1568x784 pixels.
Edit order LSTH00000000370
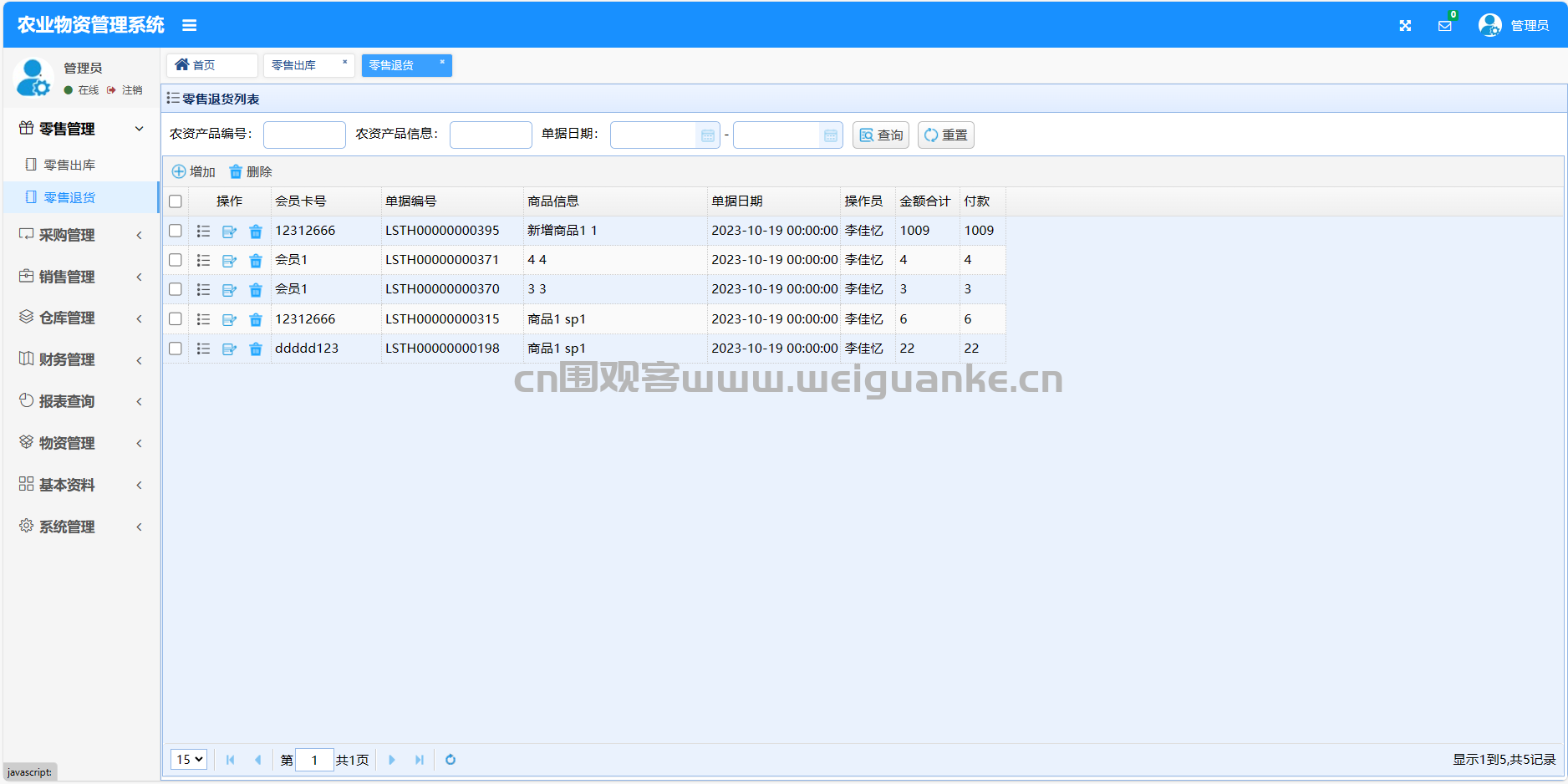(x=229, y=290)
